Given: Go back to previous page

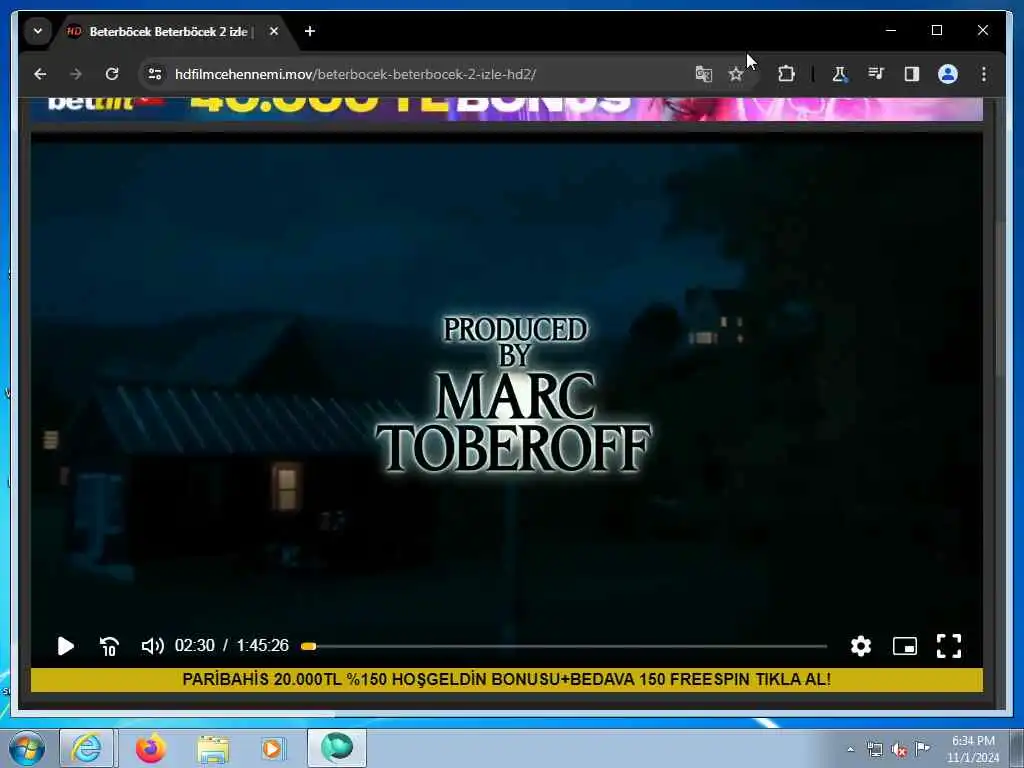Looking at the screenshot, I should [40, 74].
